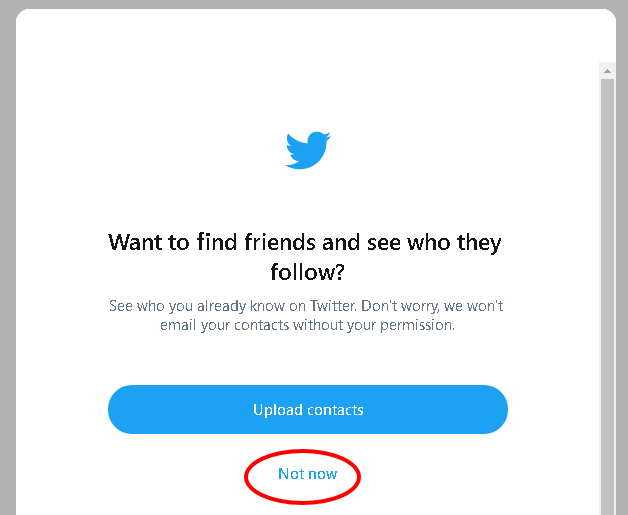The width and height of the screenshot is (628, 515).
Task: Click the Twitter bird icon in the dialog
Action: point(308,150)
